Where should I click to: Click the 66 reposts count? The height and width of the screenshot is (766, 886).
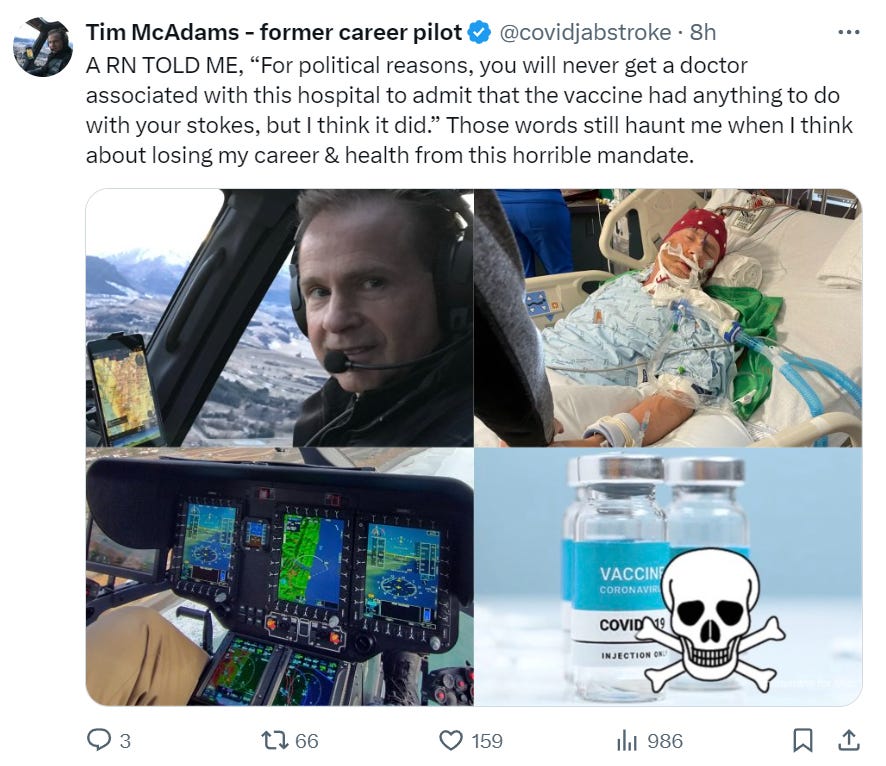coord(307,741)
